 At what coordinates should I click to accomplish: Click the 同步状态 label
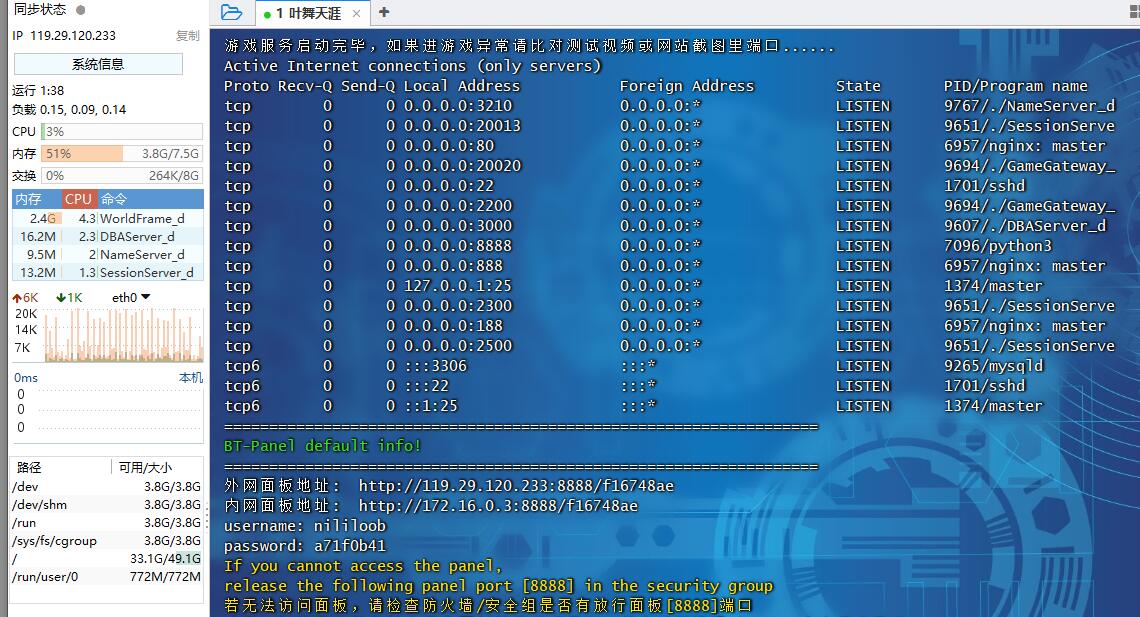click(40, 9)
